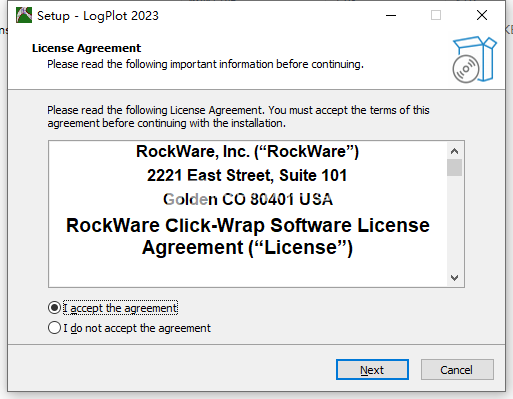Click the license scrollbar up arrow

pos(454,151)
